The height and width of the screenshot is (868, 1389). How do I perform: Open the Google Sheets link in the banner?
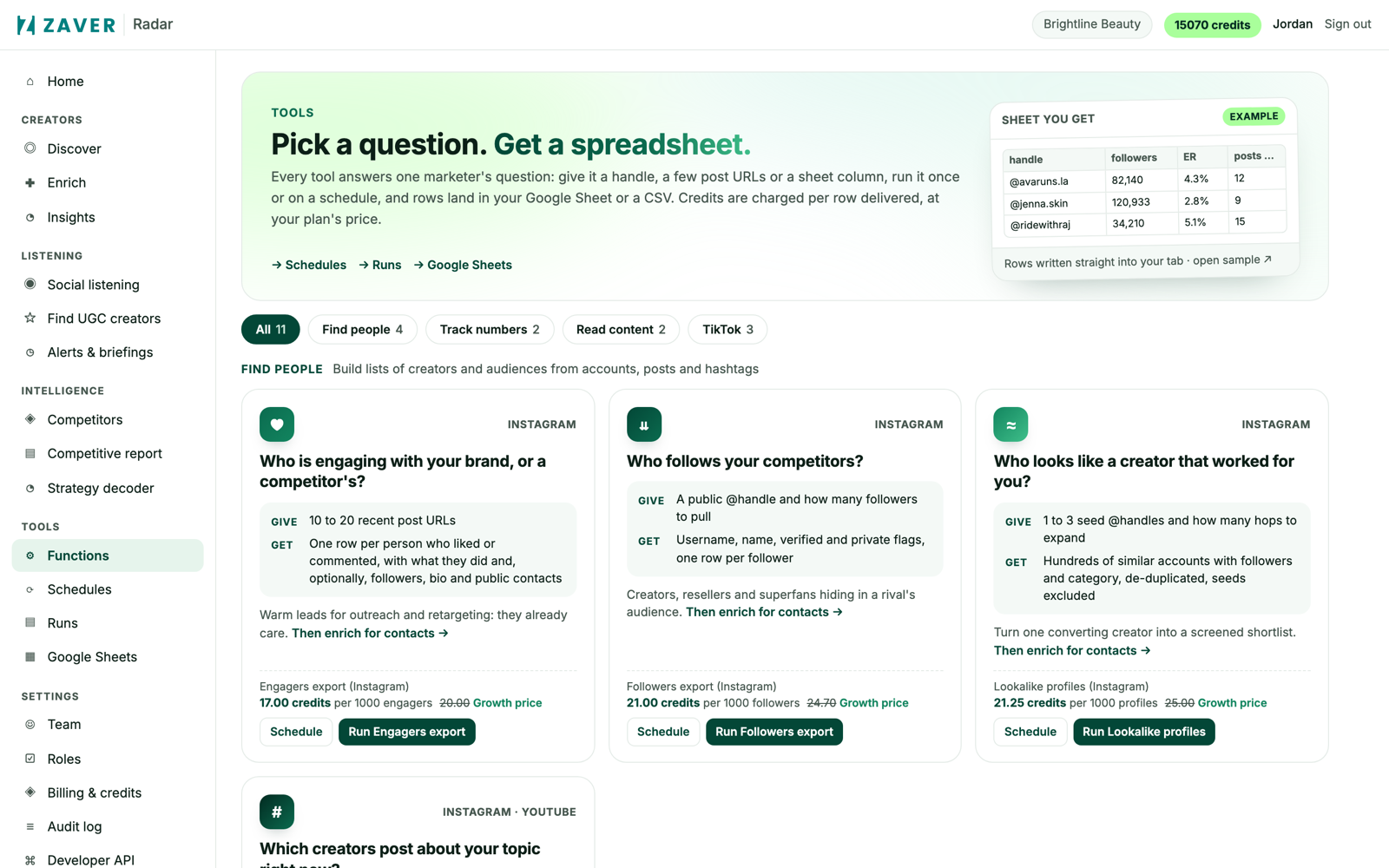463,265
